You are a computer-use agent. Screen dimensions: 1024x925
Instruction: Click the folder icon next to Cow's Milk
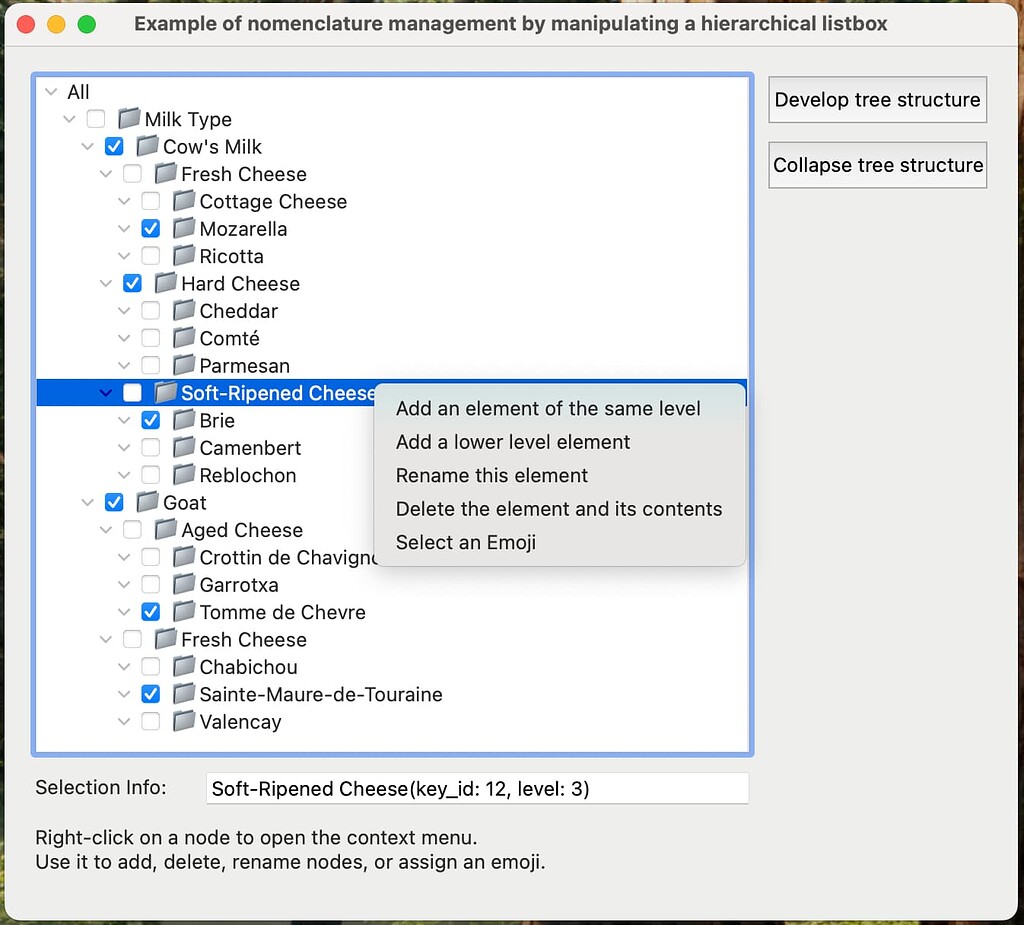(x=146, y=146)
